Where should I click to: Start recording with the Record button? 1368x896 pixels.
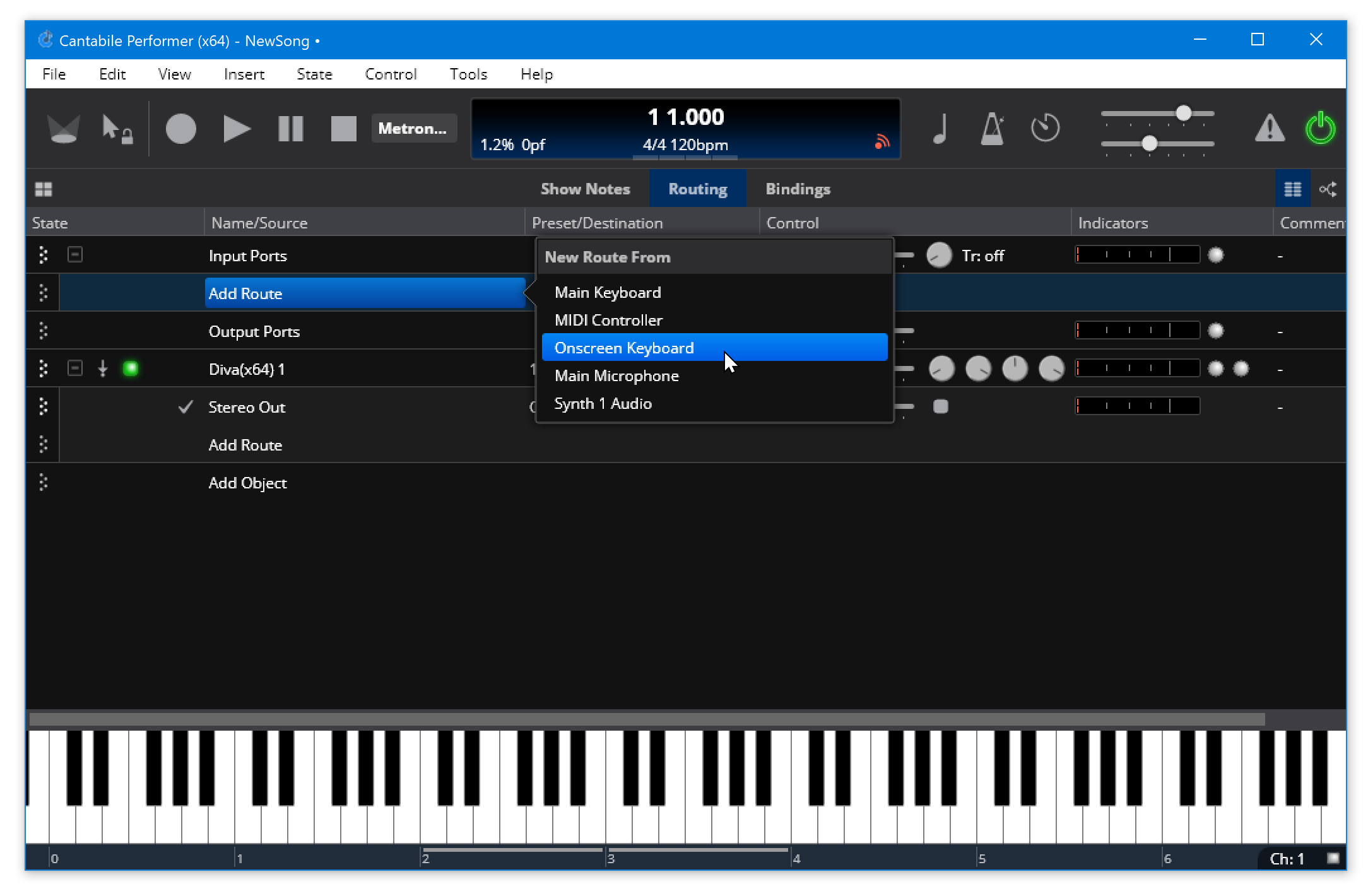180,129
